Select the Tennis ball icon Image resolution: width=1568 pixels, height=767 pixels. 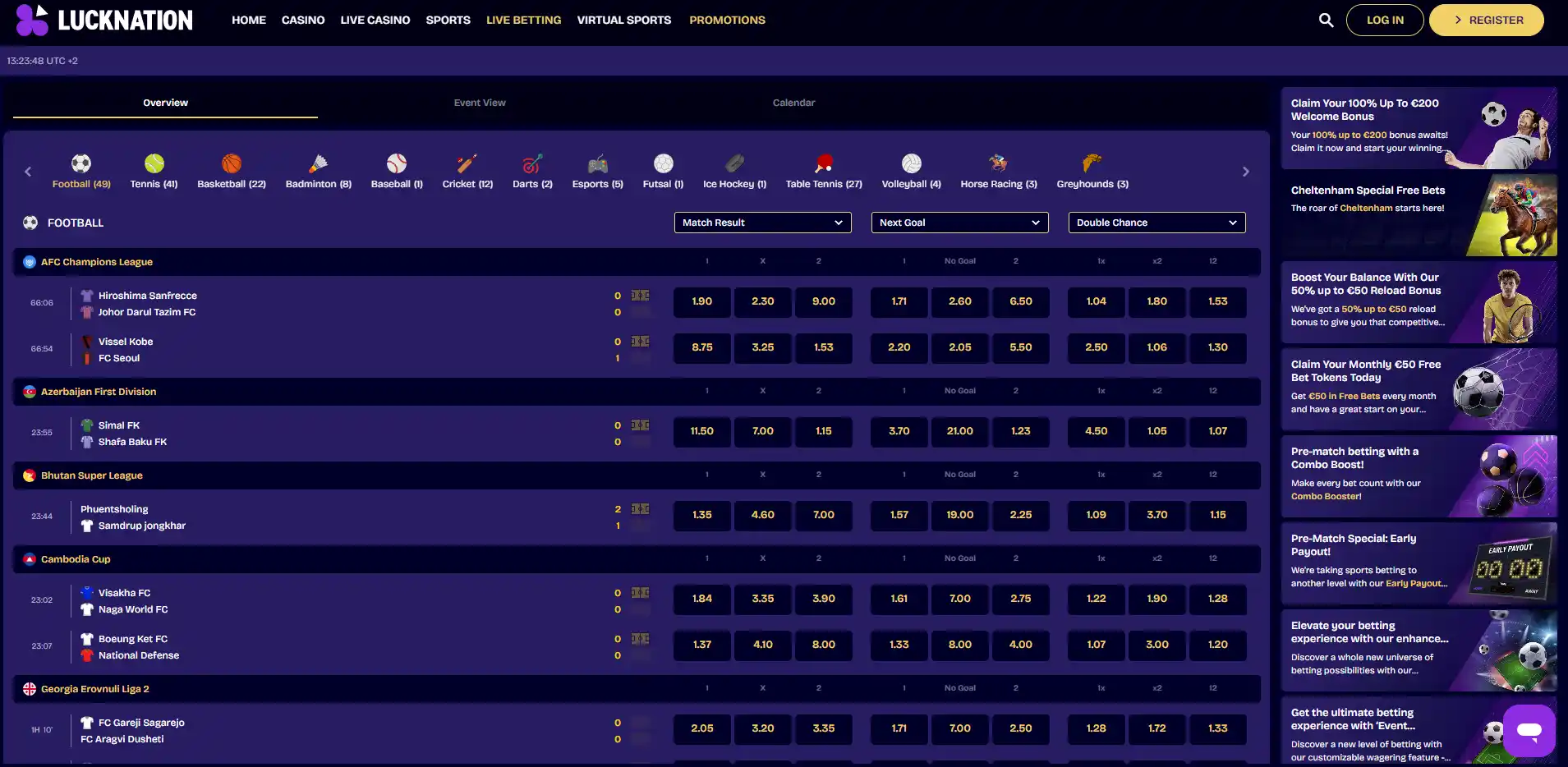click(154, 163)
